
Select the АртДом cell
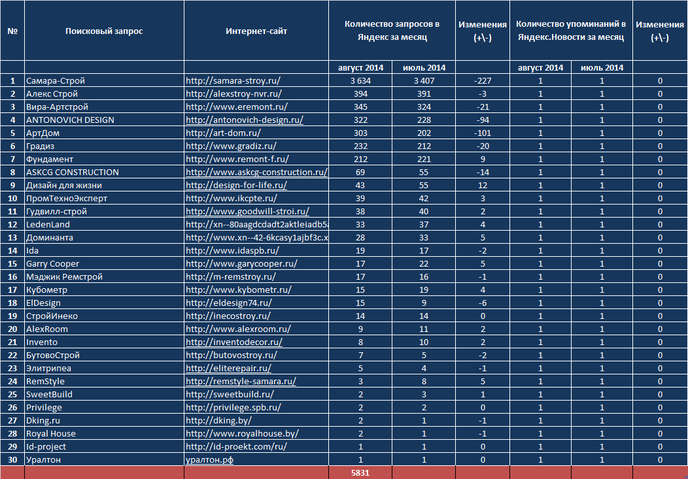click(104, 133)
